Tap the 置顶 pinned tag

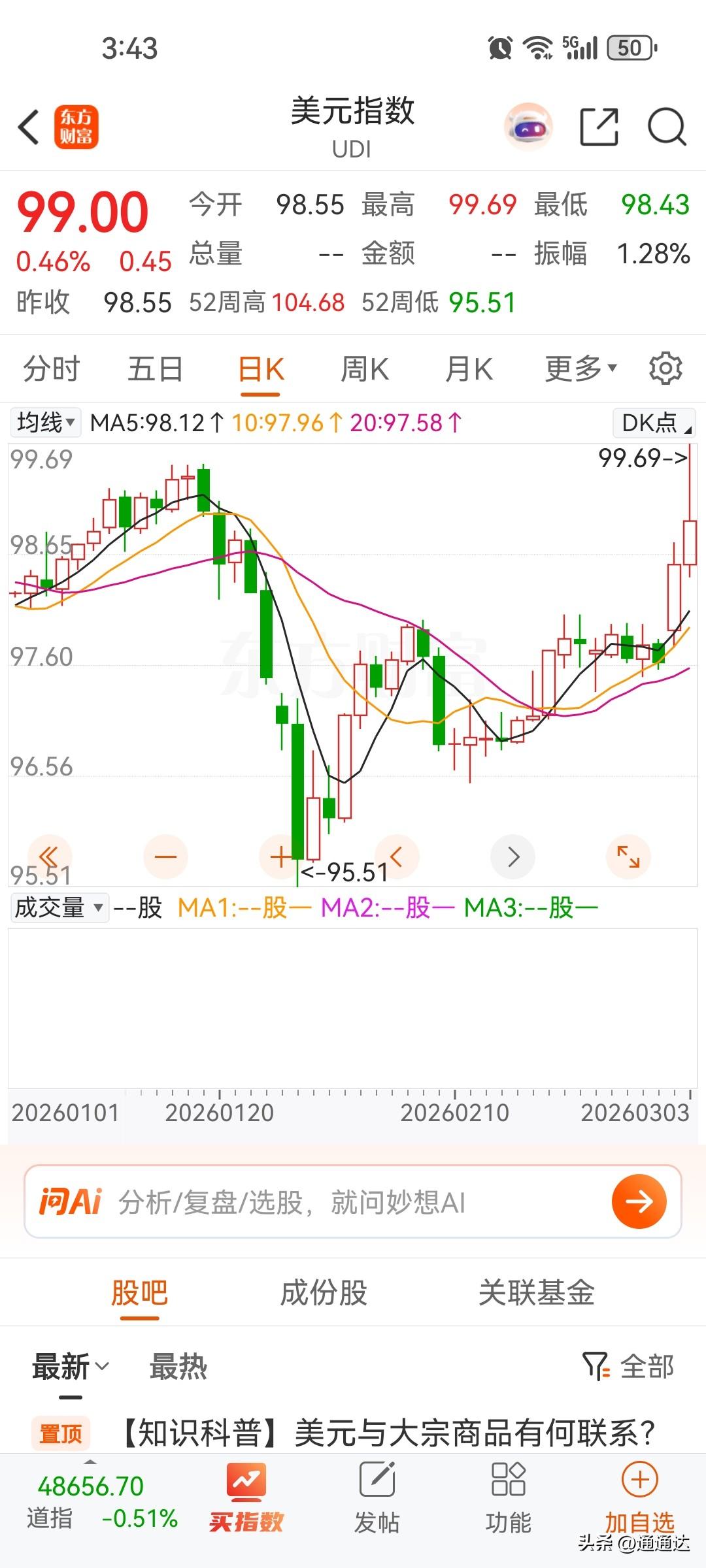point(61,1433)
